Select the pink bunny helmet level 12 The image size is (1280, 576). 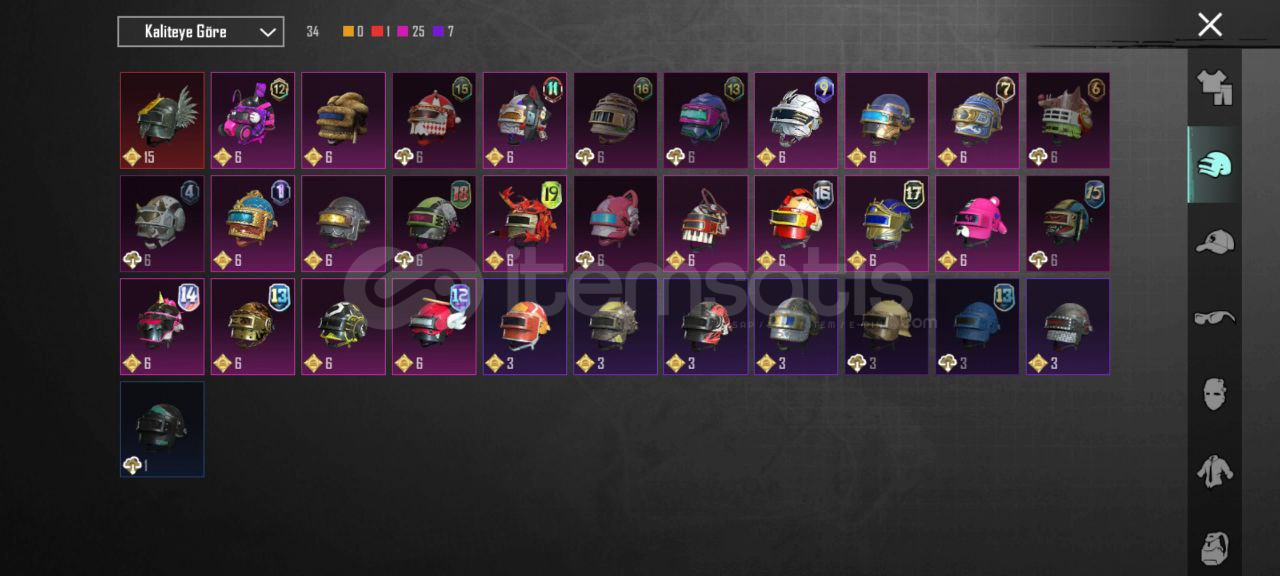253,120
